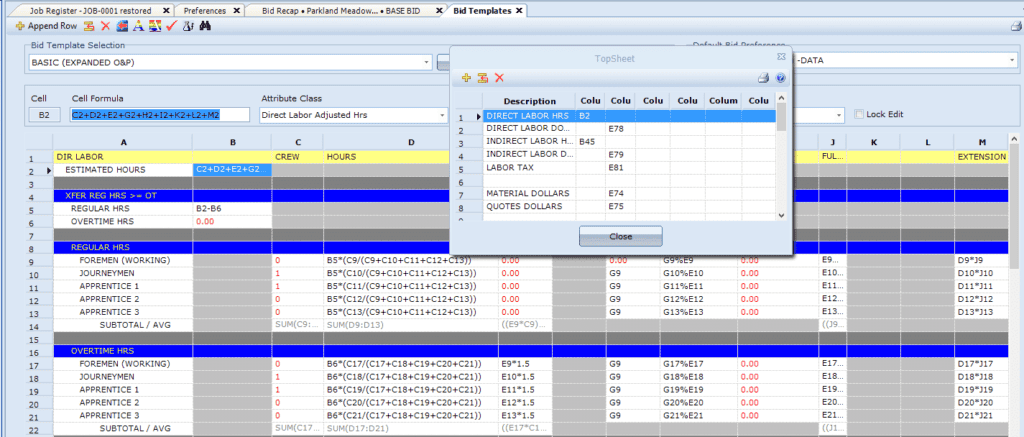Select the DIRECT LABOR HRS row in TopSheet
The width and height of the screenshot is (1024, 437).
click(x=615, y=116)
